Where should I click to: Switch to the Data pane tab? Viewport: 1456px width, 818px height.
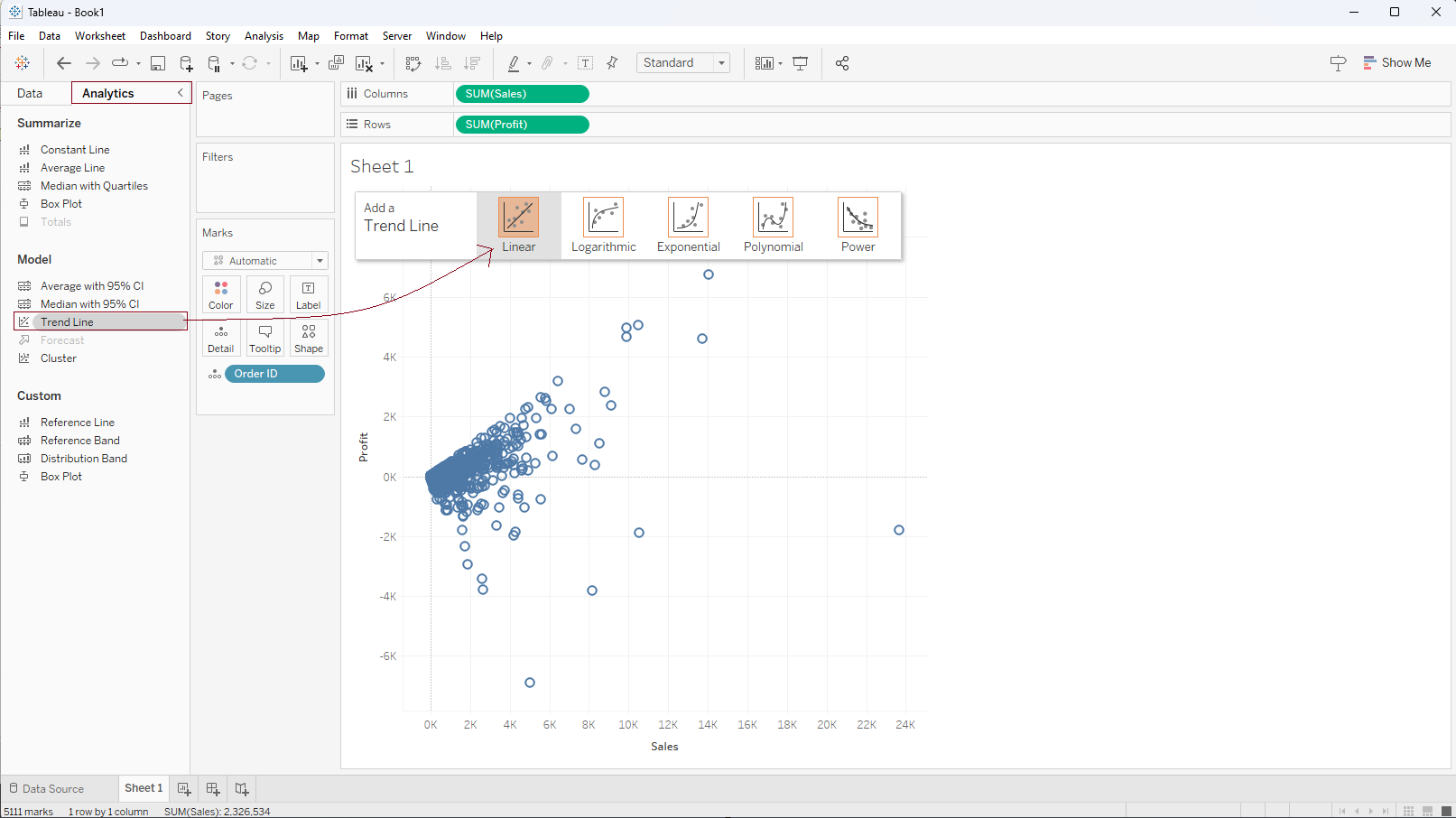point(30,93)
